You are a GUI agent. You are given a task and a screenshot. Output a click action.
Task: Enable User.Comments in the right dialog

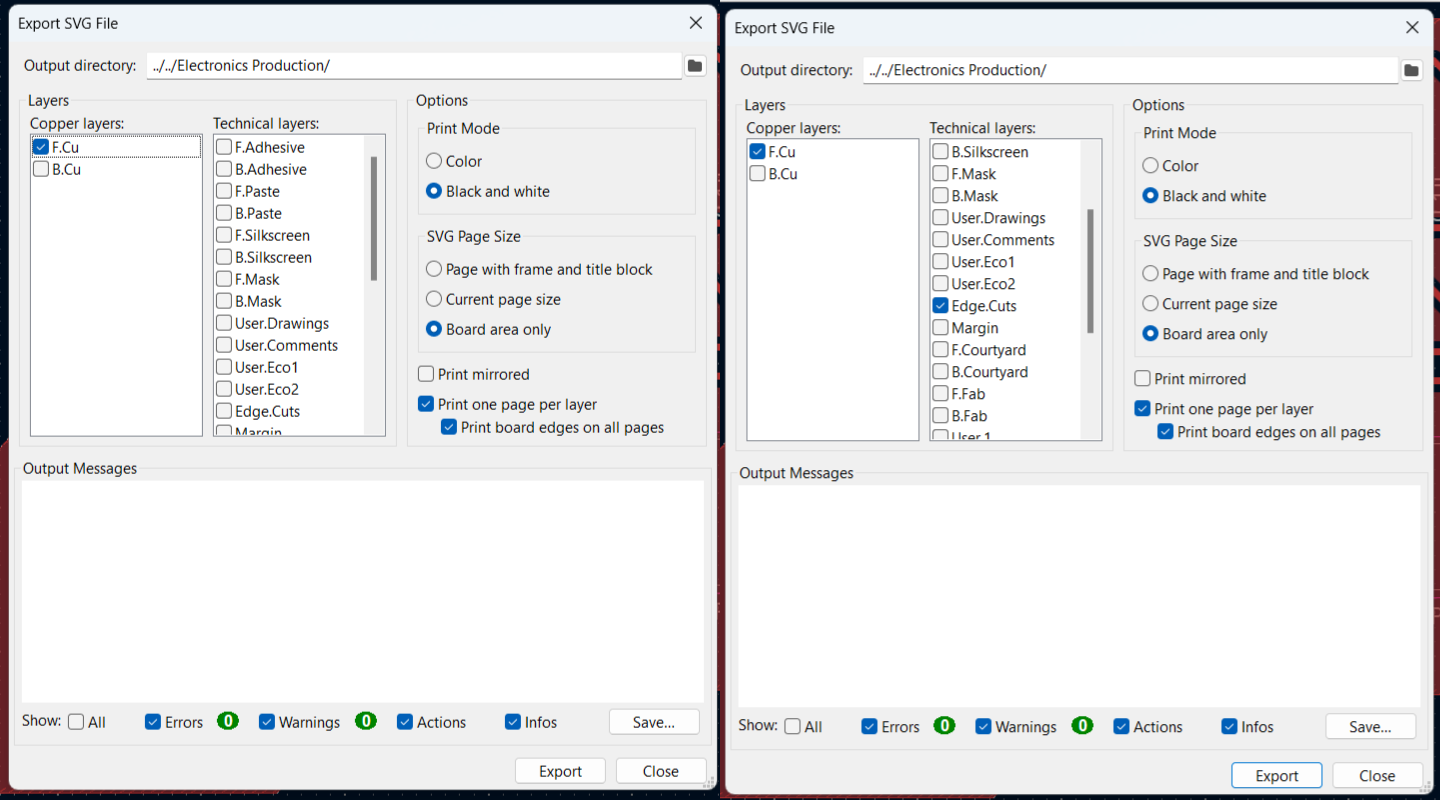point(940,240)
